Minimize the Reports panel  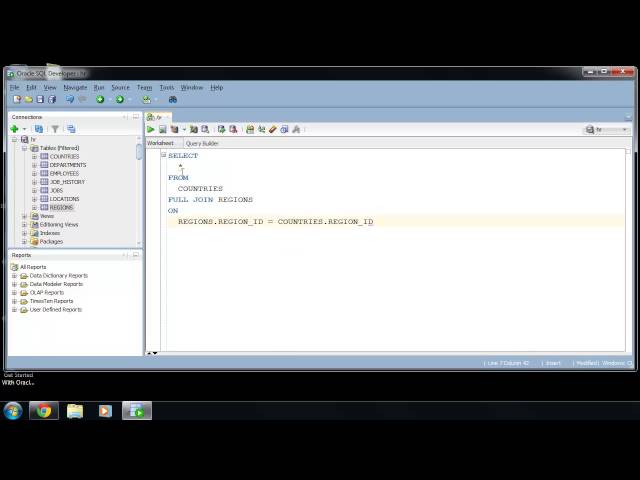136,255
